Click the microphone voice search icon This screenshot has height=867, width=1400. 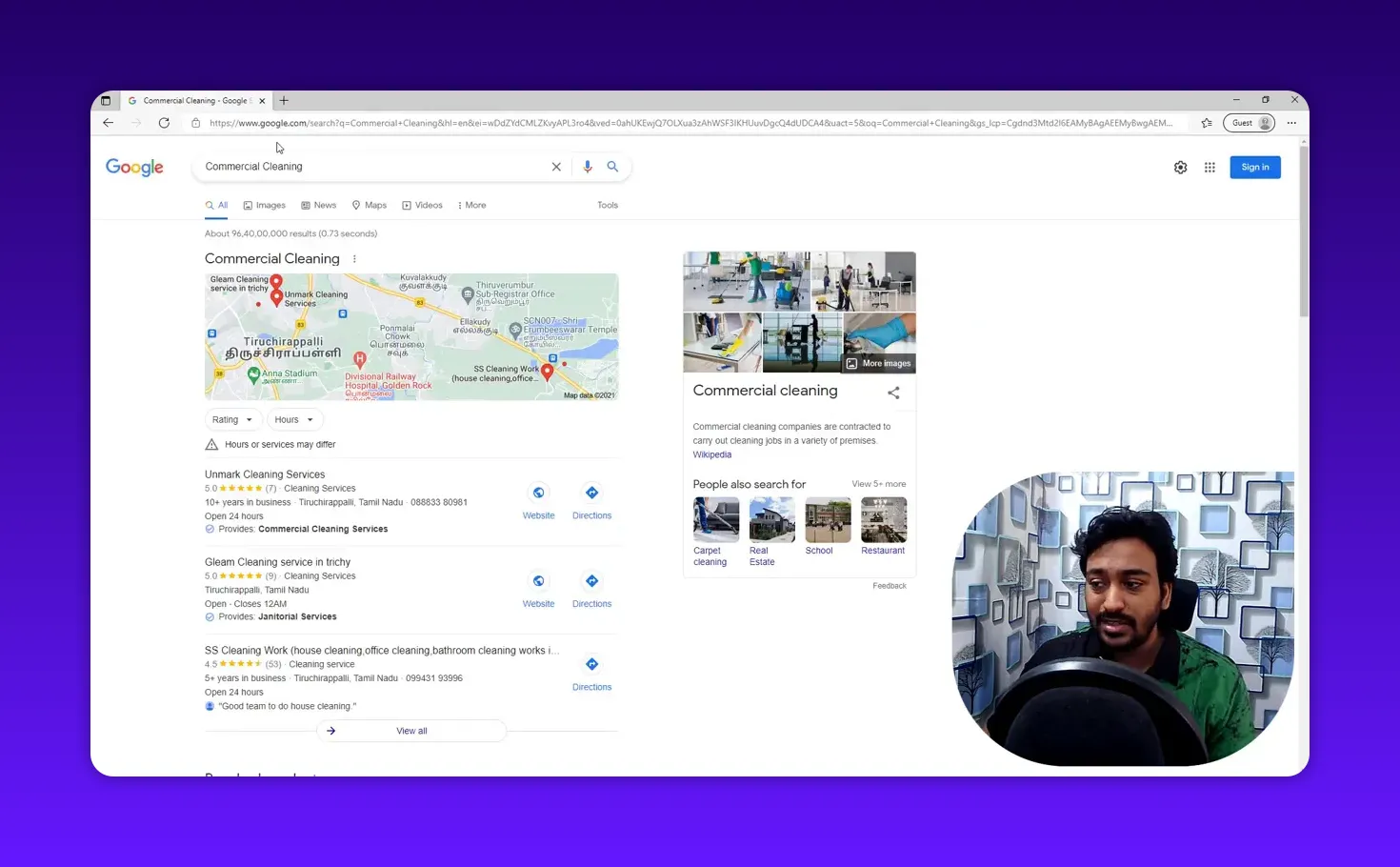587,166
